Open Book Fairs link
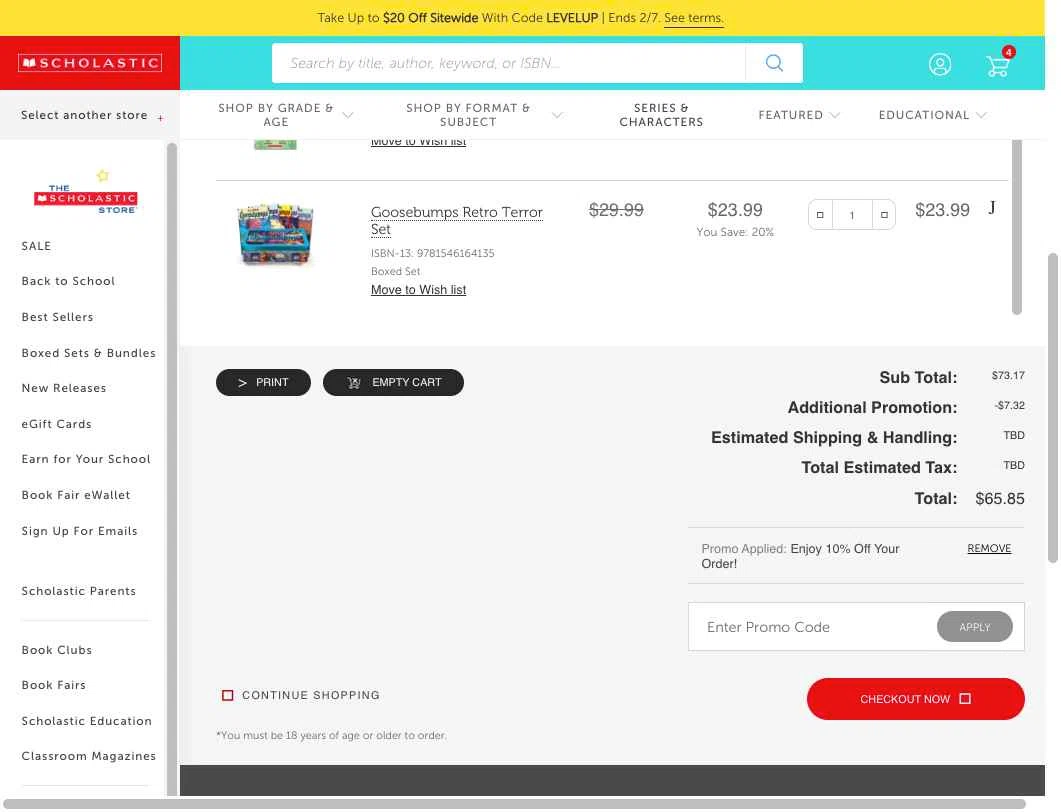1061x812 pixels. (53, 685)
